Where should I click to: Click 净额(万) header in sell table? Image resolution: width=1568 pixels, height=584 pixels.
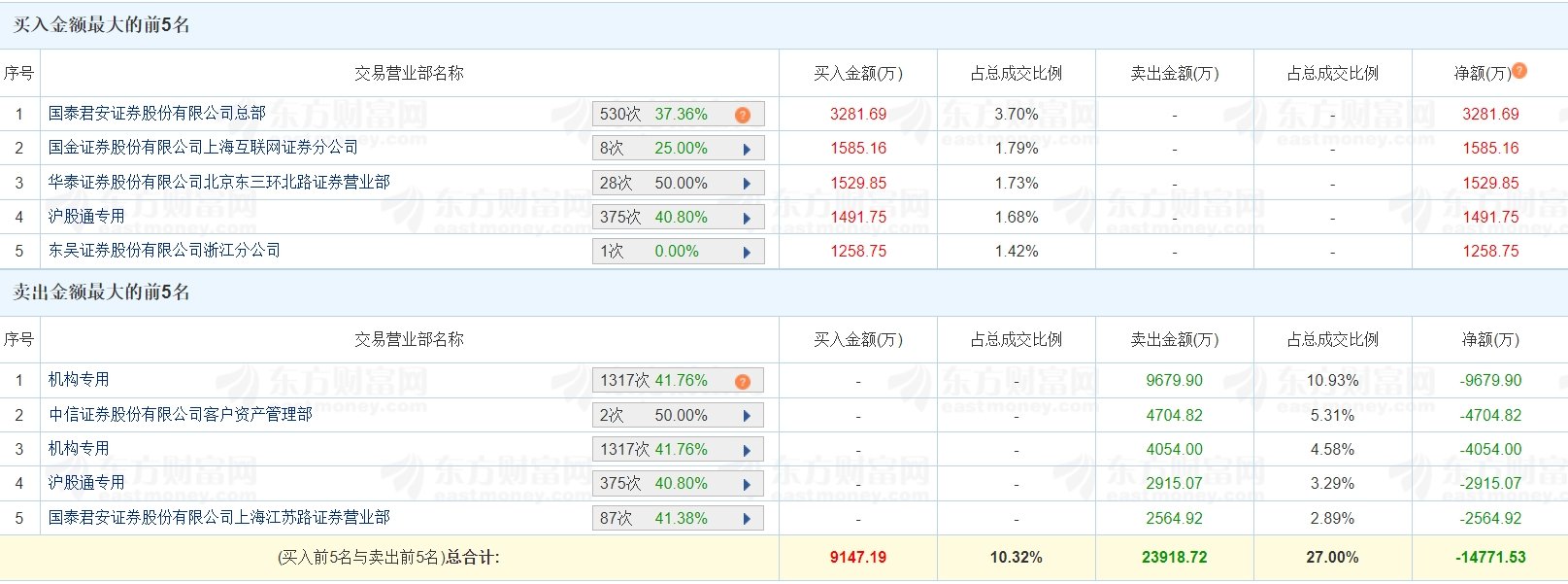(x=1490, y=340)
